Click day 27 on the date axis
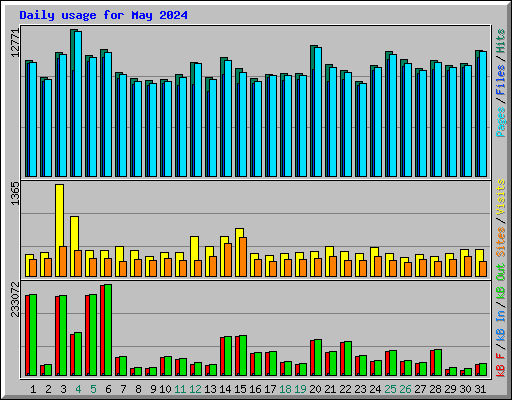Image resolution: width=512 pixels, height=400 pixels. point(420,389)
